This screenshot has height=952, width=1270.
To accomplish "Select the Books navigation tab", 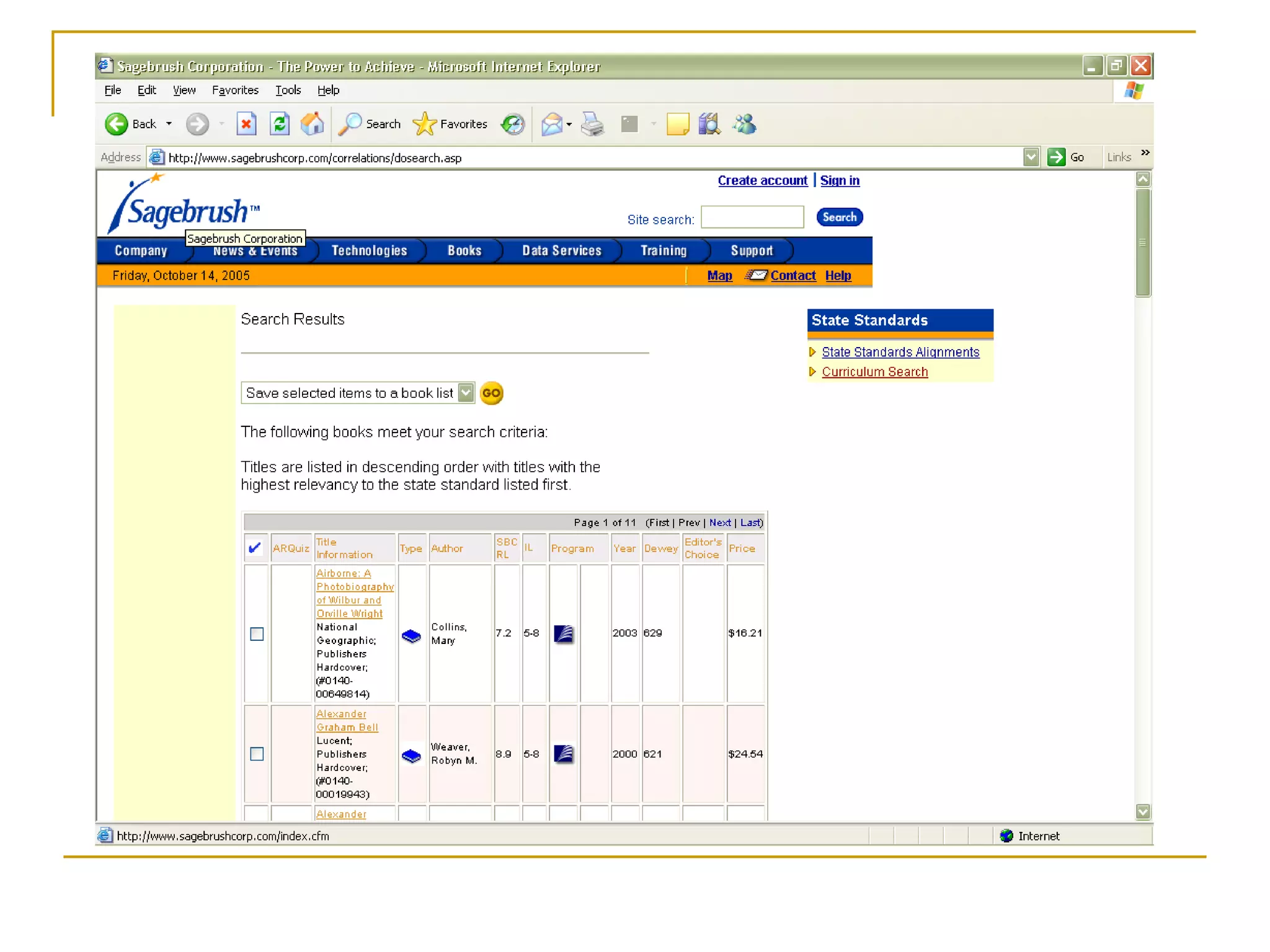I will (464, 251).
